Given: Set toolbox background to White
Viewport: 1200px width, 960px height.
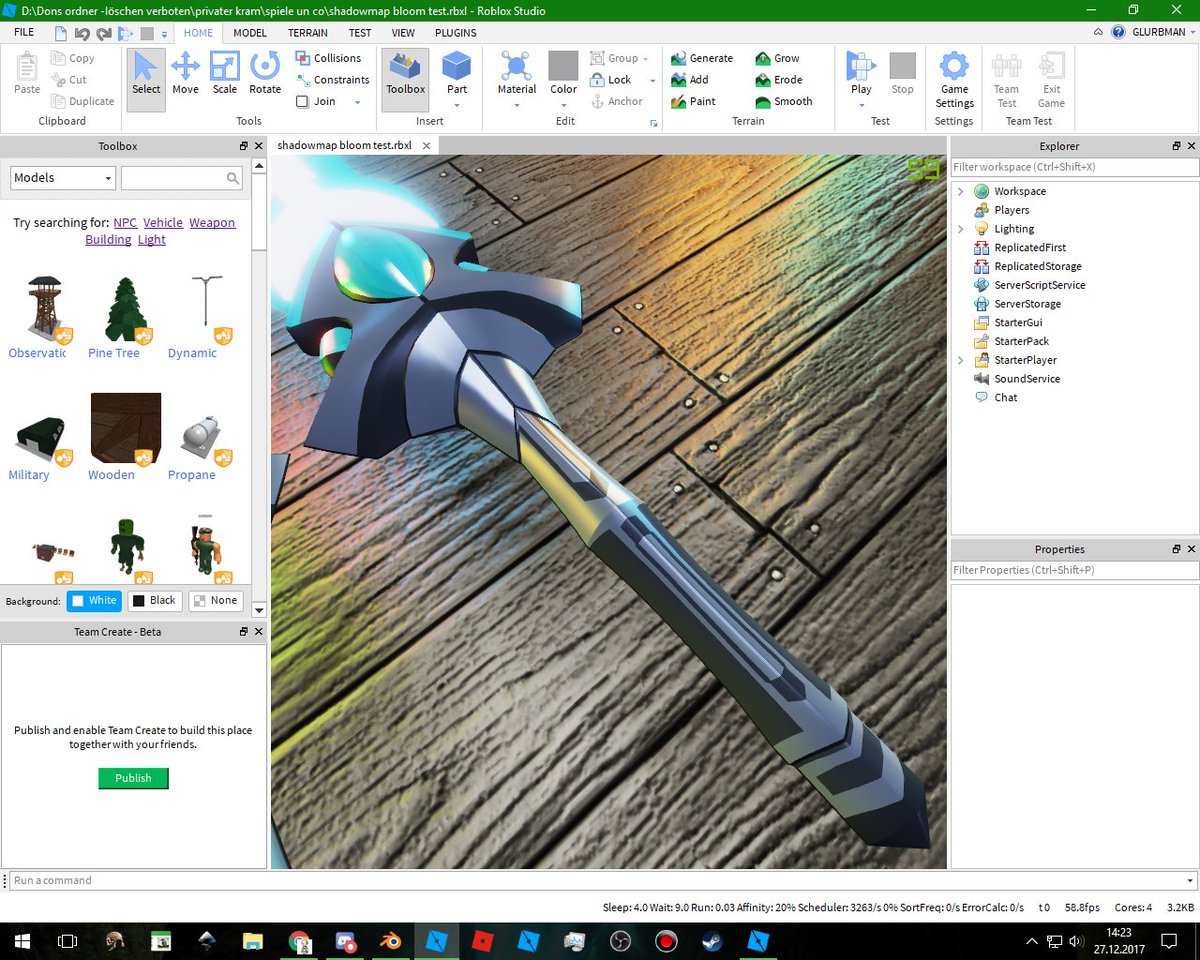Looking at the screenshot, I should (94, 601).
